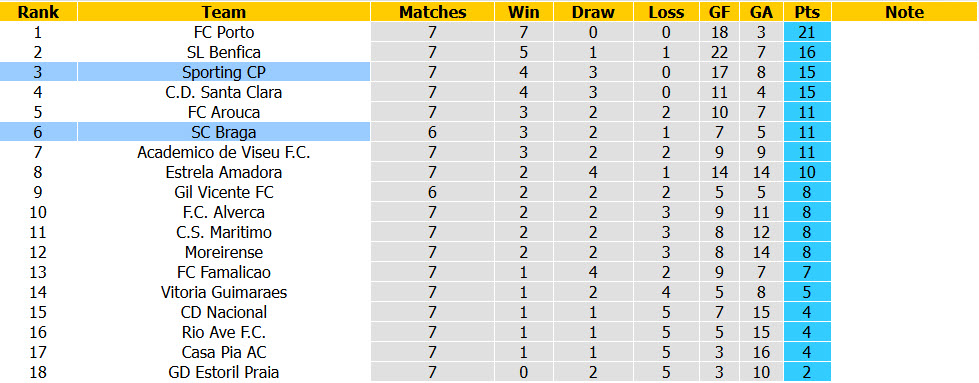Viewport: 979px width, 383px height.
Task: Click the Team column header
Action: click(224, 12)
